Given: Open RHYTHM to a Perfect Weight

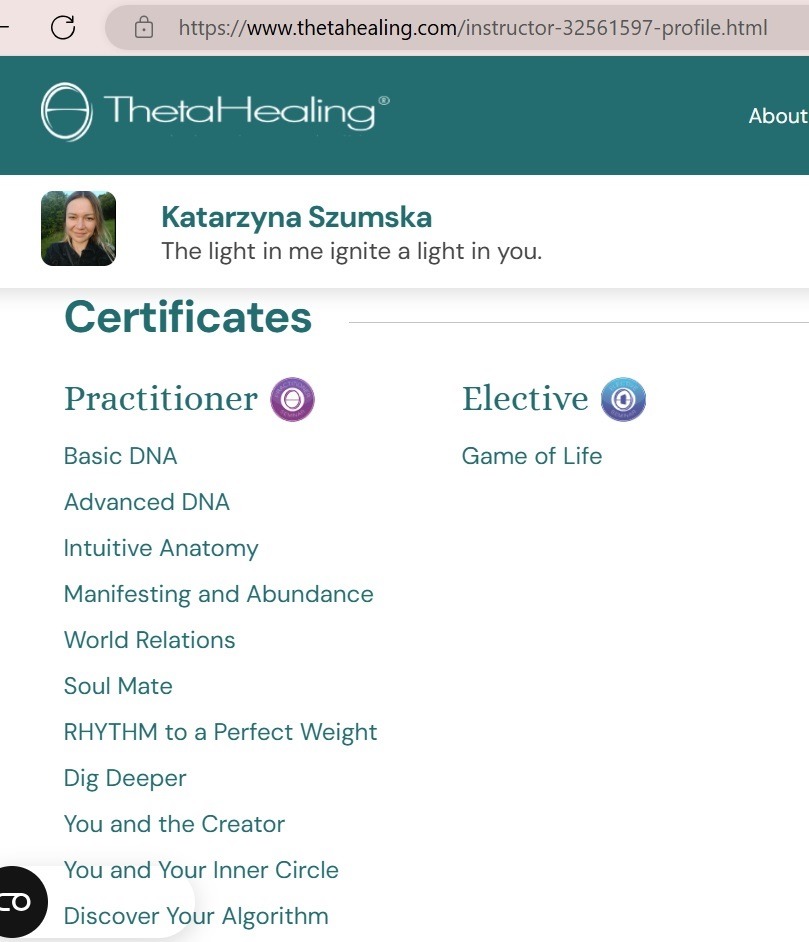Looking at the screenshot, I should pos(220,732).
